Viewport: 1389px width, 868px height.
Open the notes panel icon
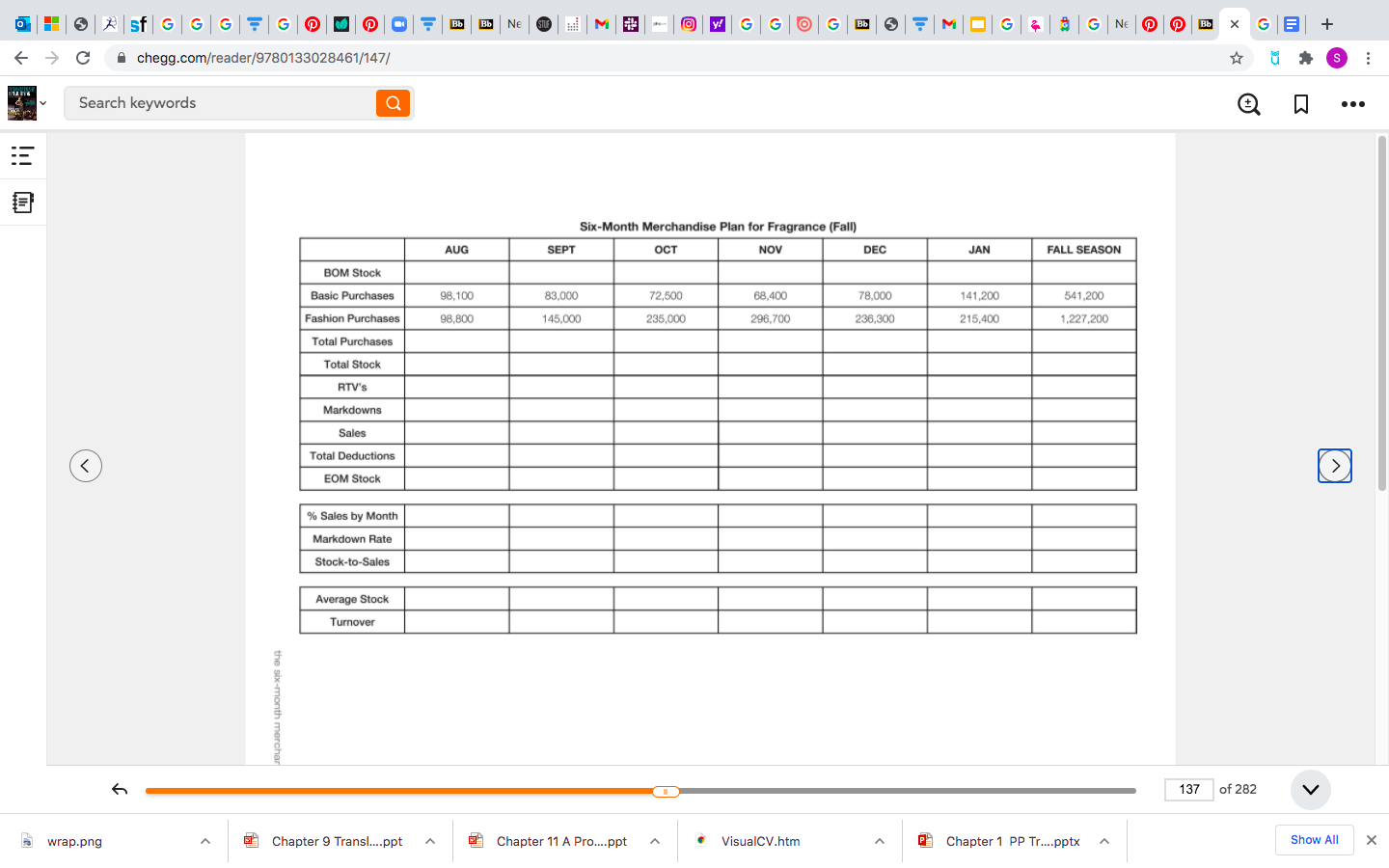pyautogui.click(x=22, y=203)
